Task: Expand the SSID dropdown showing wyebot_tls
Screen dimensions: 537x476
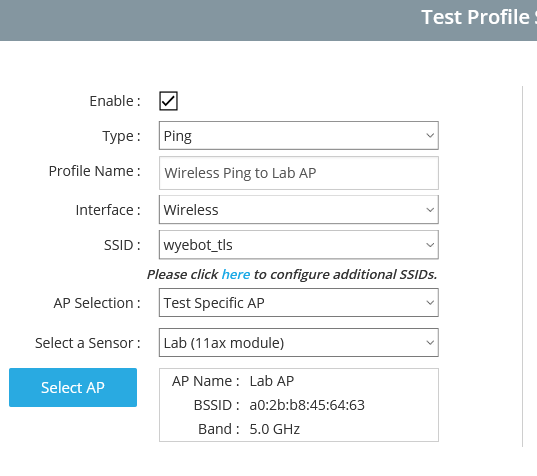Action: 299,245
